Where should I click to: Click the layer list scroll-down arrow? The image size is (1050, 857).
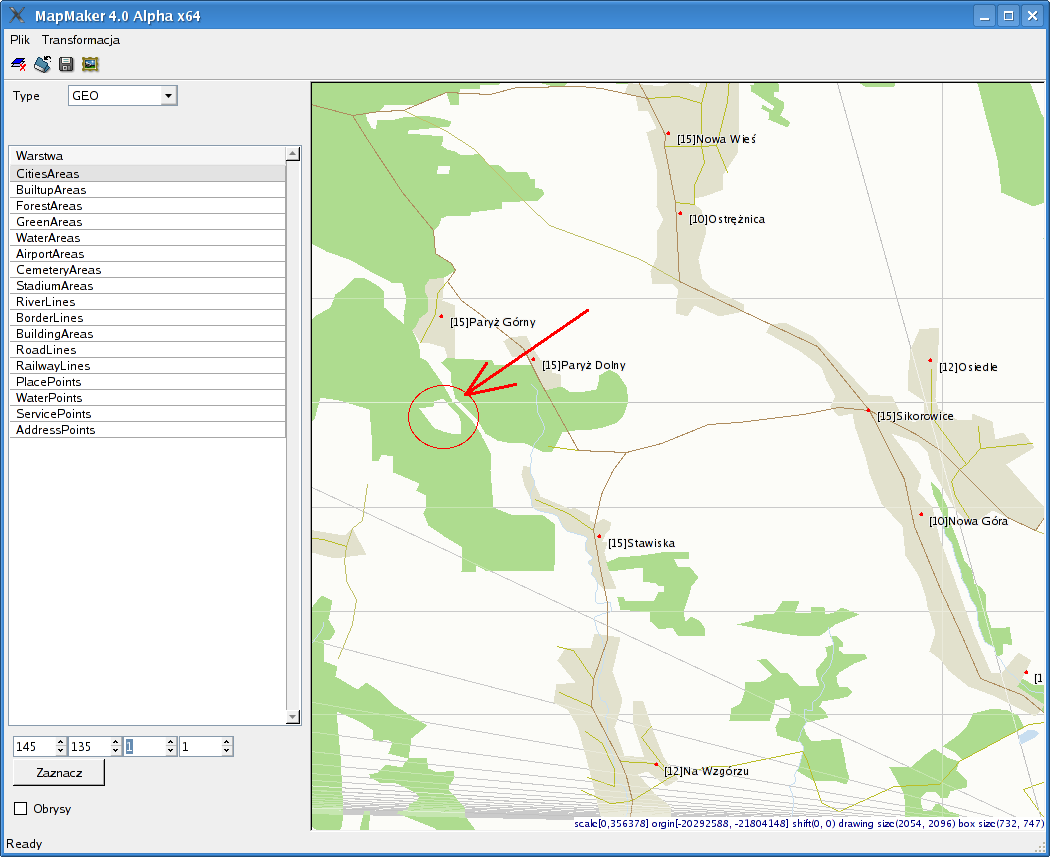[x=293, y=717]
